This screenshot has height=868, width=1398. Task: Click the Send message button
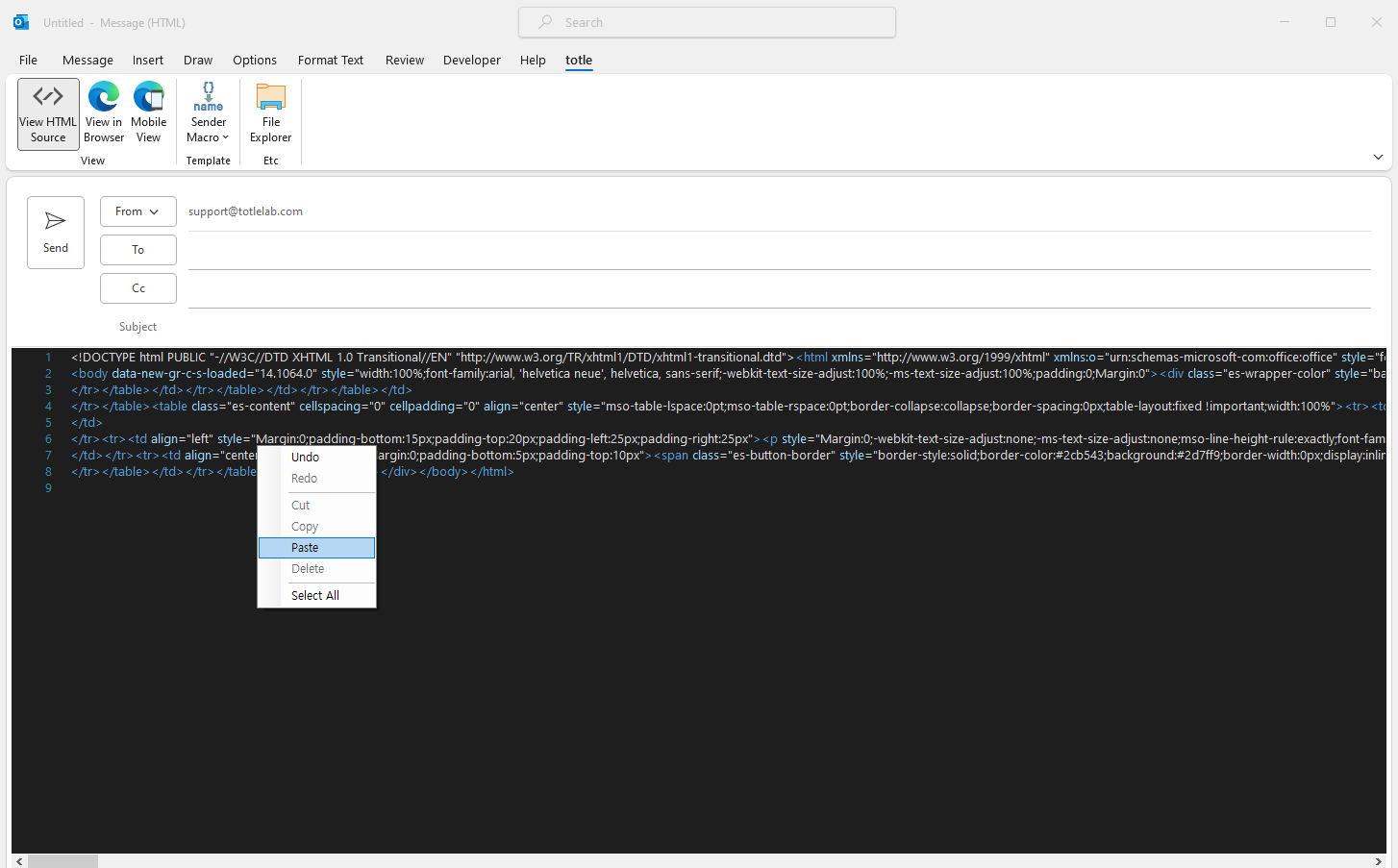click(56, 233)
